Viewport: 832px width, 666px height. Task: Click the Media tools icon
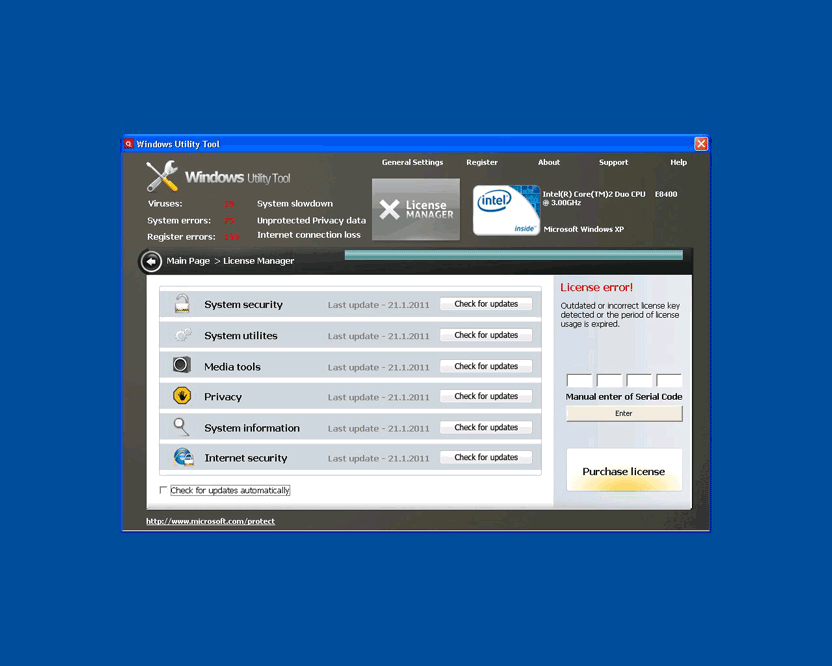pos(182,366)
